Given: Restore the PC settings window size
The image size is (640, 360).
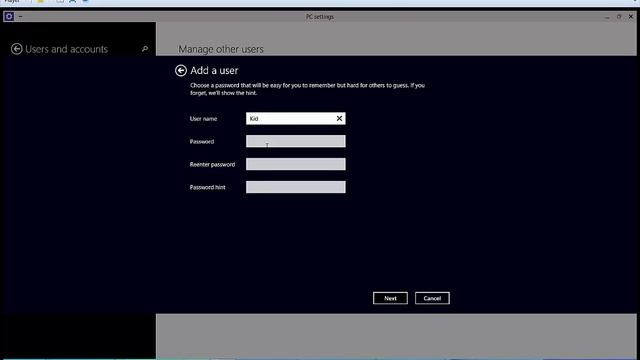Looking at the screenshot, I should (619, 17).
